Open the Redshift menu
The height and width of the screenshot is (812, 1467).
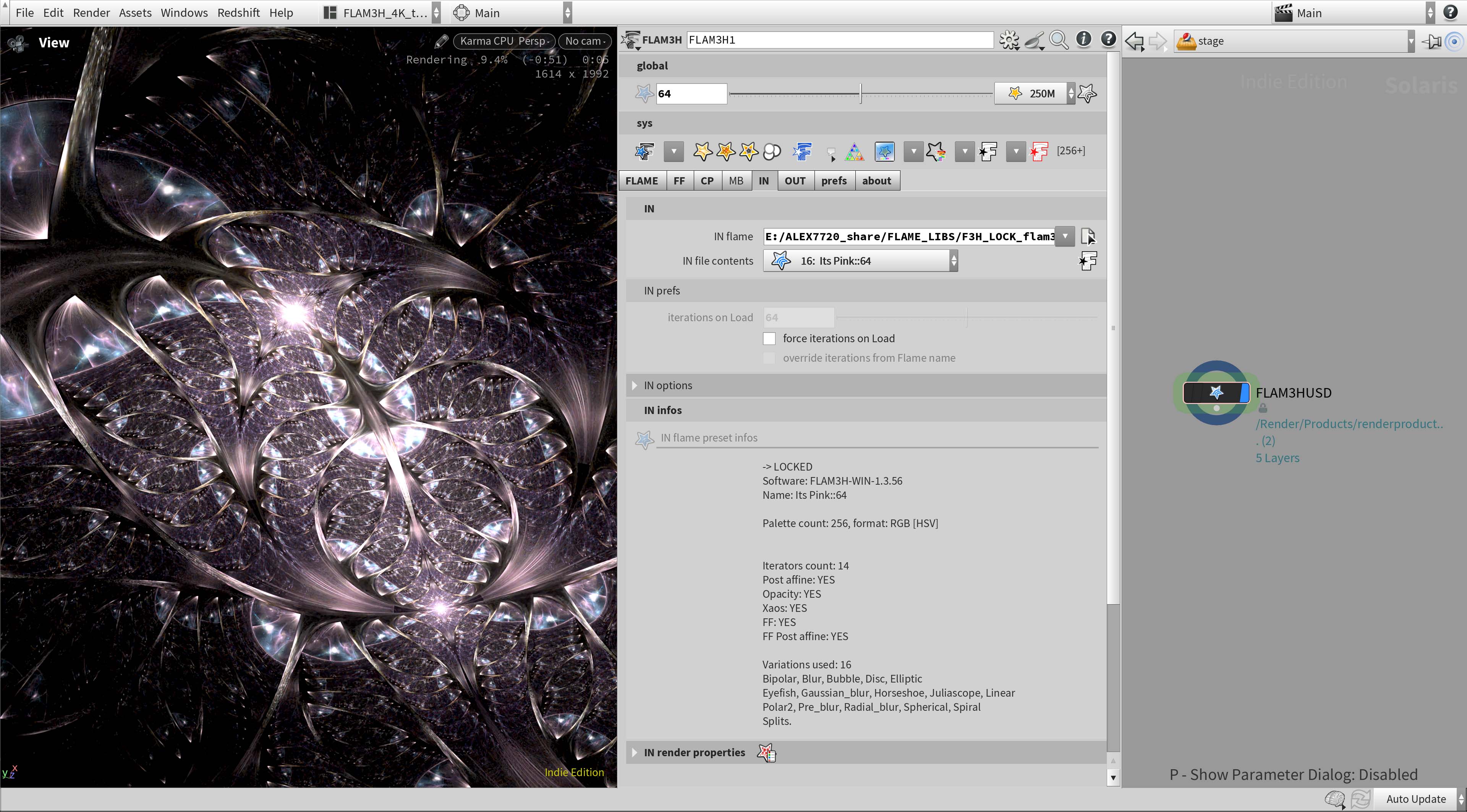point(239,13)
